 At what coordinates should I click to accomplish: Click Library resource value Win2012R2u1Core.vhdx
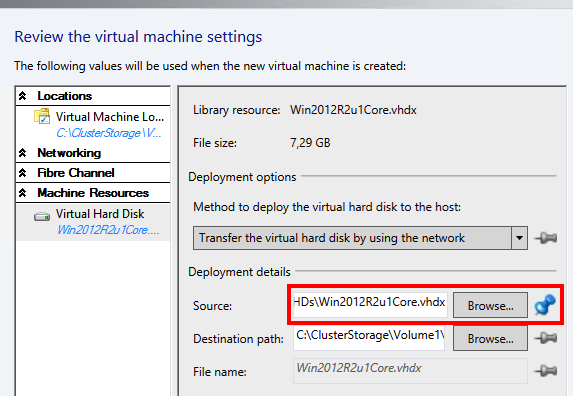(x=353, y=110)
